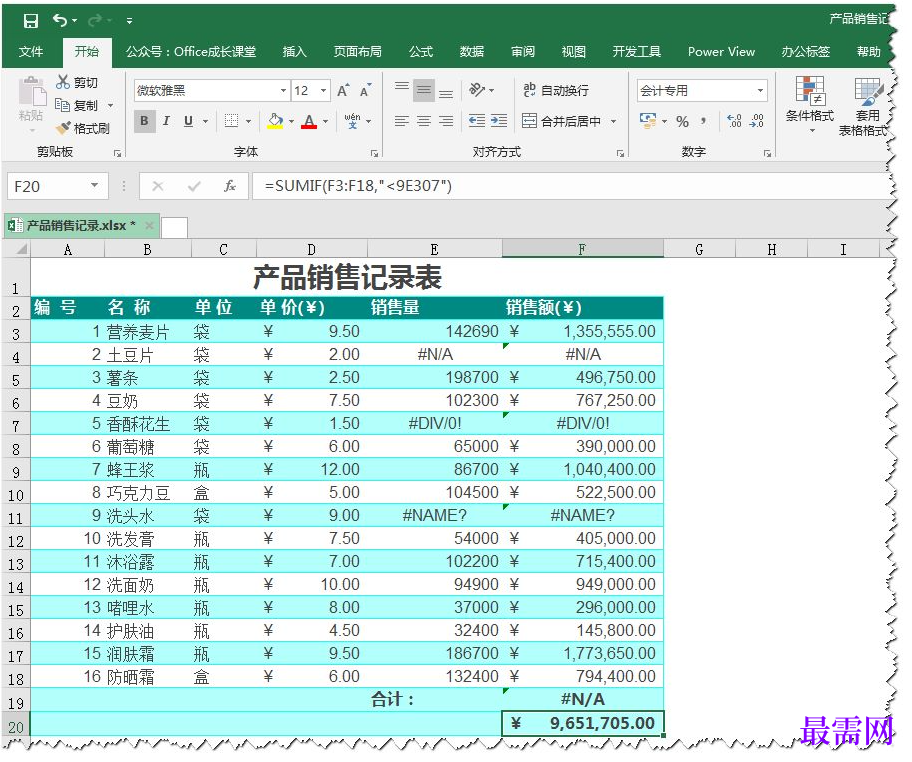Open the alignment group dialog launcher

coord(621,154)
